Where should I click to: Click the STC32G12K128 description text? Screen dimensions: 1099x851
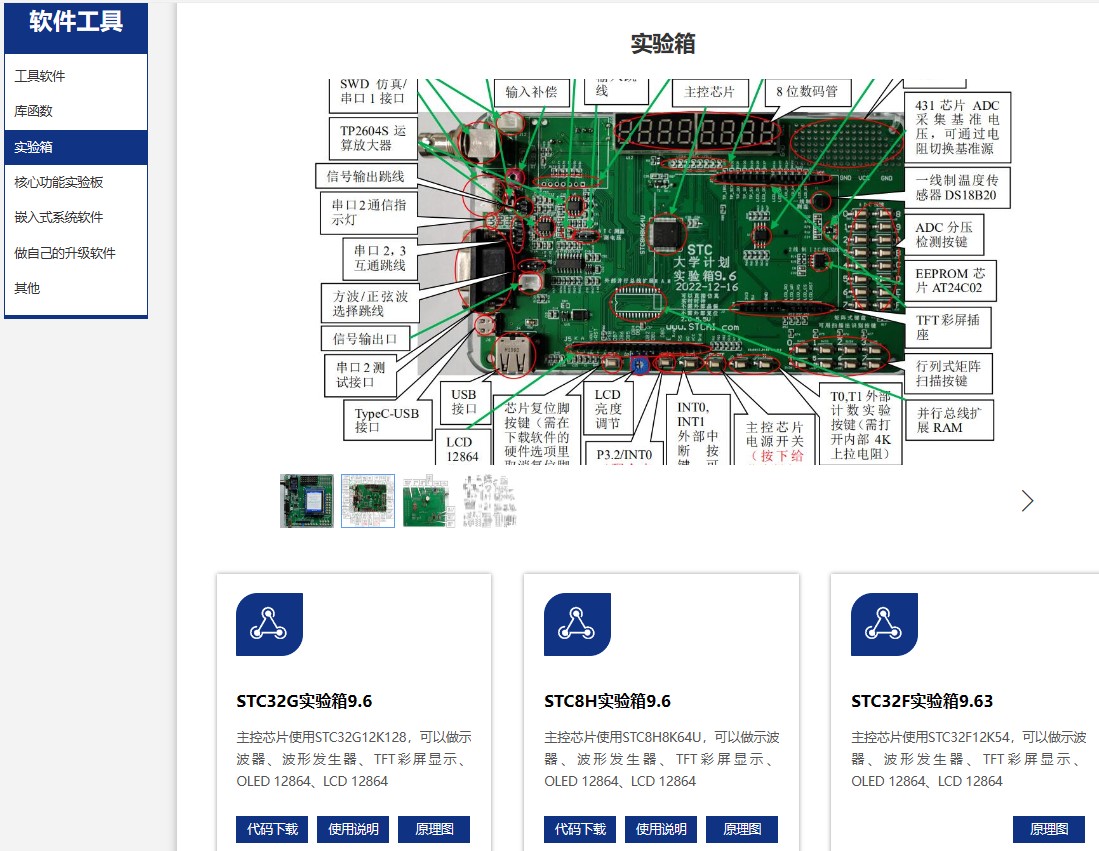(x=354, y=759)
